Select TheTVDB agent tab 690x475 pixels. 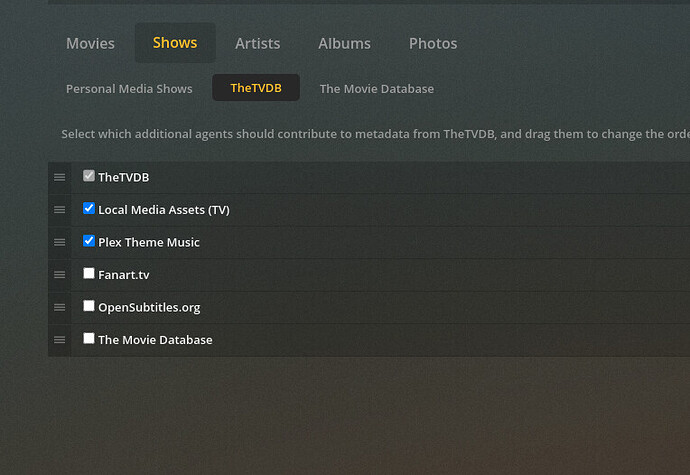tap(256, 88)
